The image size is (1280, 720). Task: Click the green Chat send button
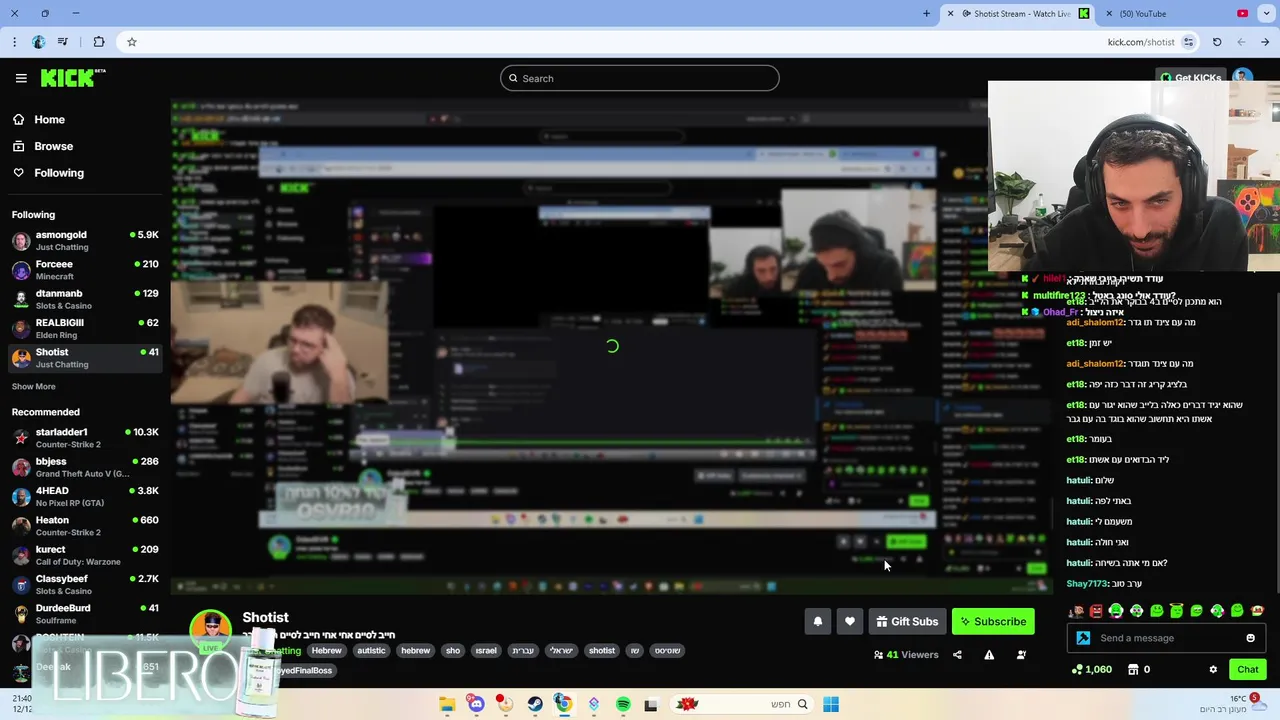click(x=1247, y=669)
